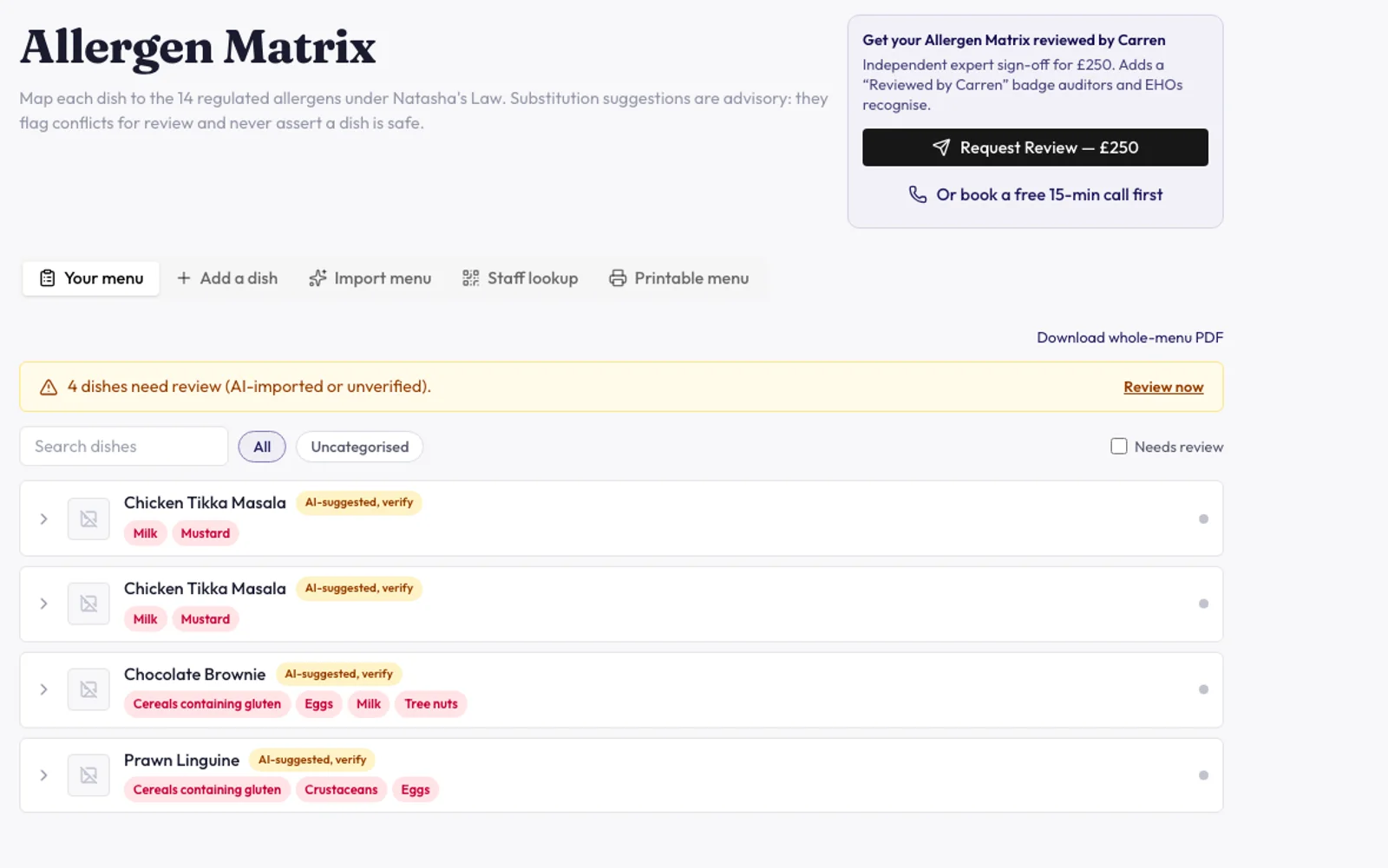Click the plus icon beside Add a dish
1388x868 pixels.
tap(184, 278)
